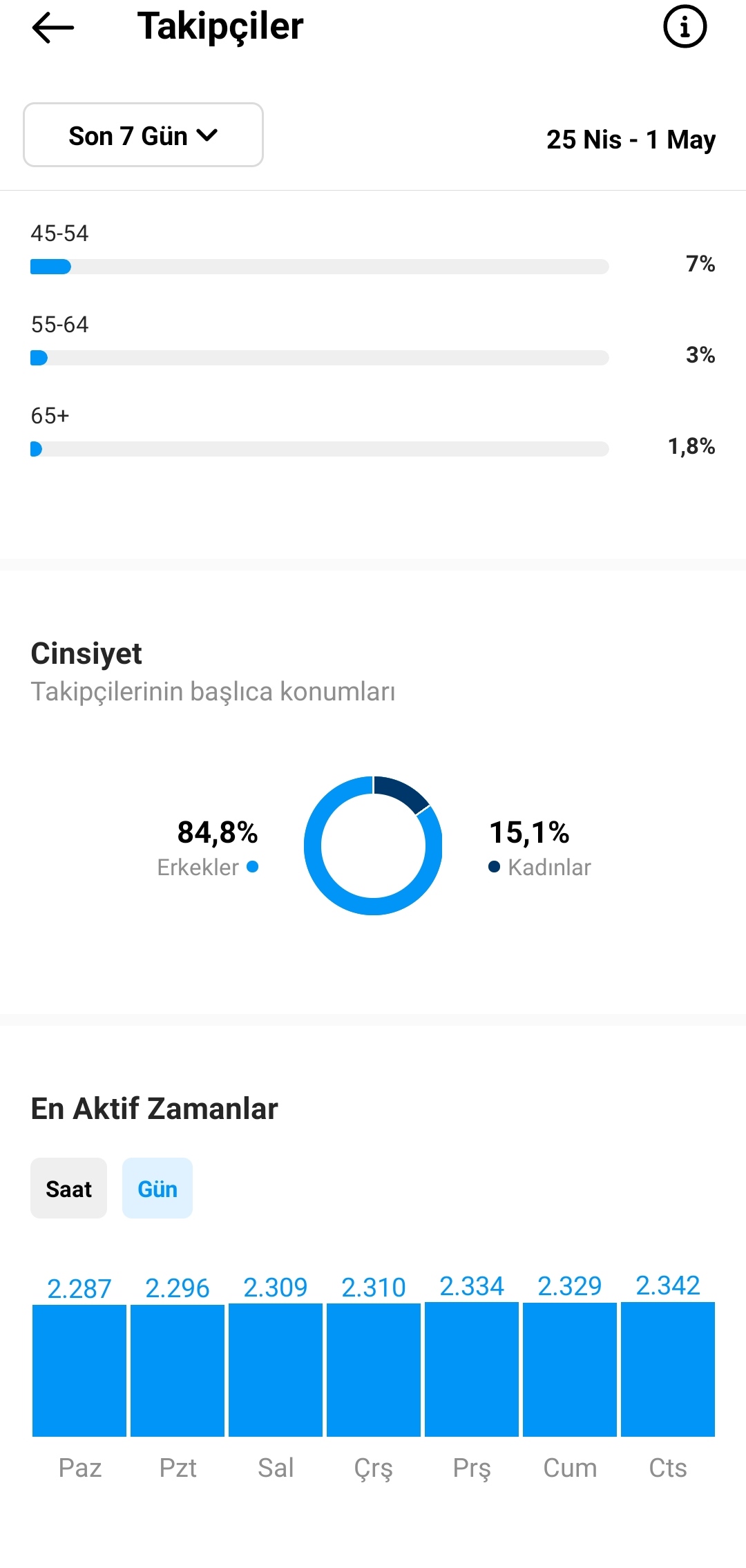
Task: Tap the Takipçiler page title
Action: pos(220,28)
